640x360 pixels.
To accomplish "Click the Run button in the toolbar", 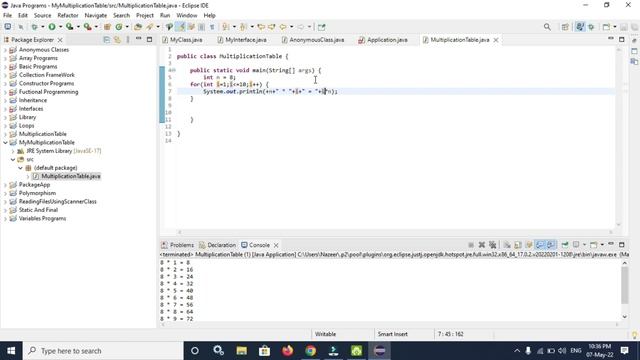I will [x=52, y=27].
